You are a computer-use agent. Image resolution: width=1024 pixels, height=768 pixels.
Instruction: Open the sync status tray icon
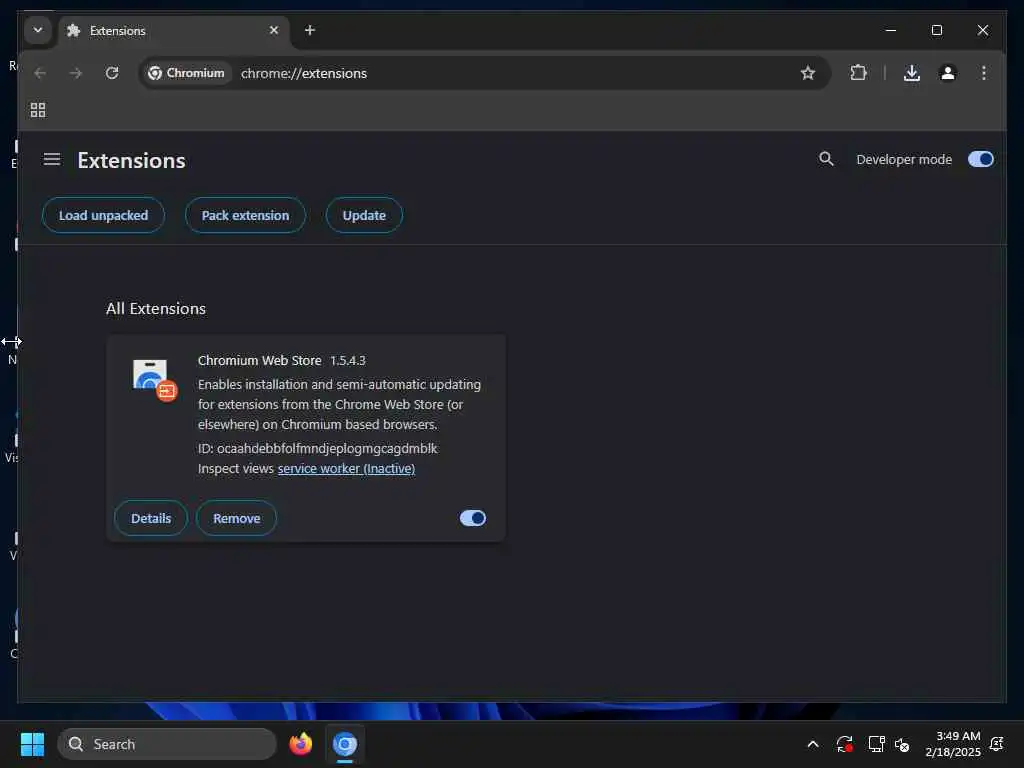tap(844, 744)
